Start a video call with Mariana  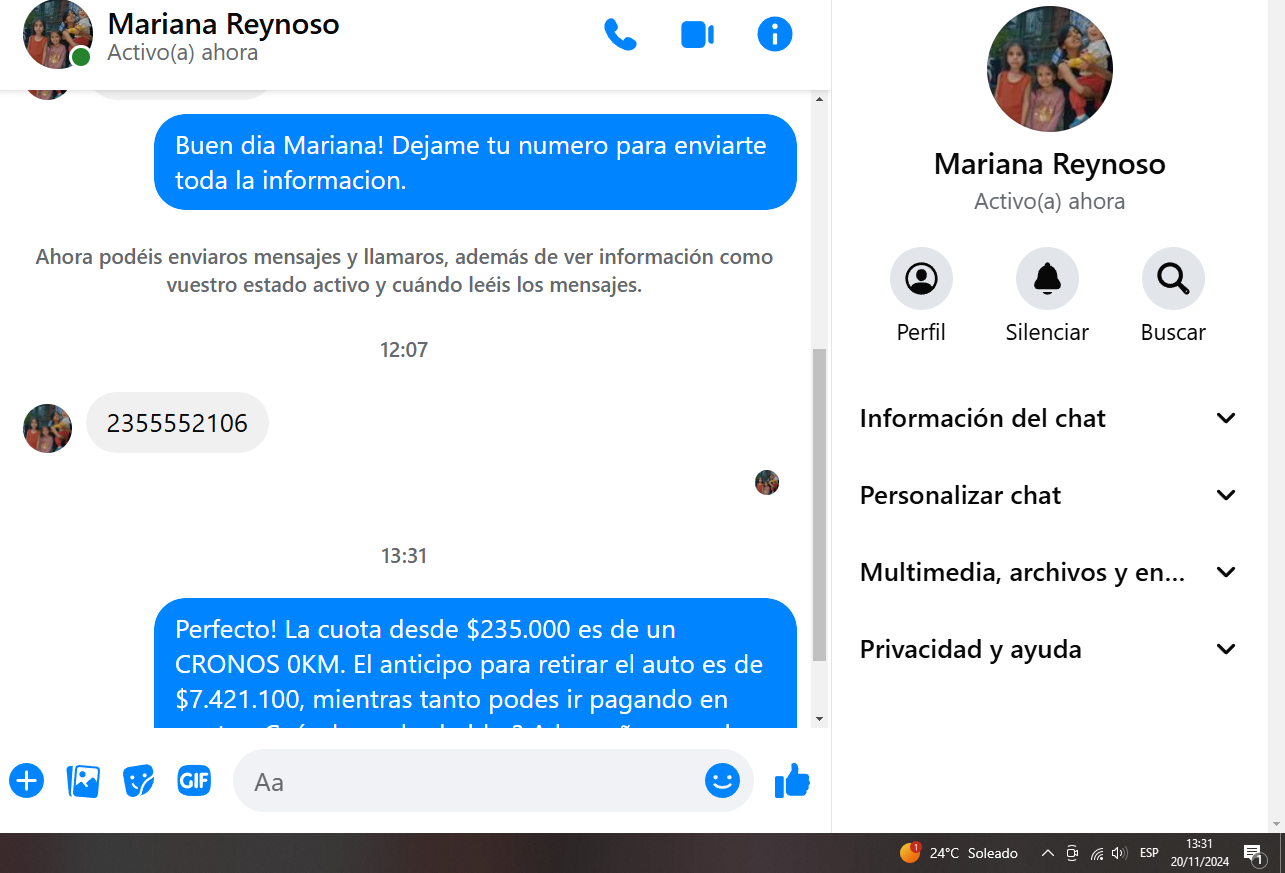tap(697, 35)
